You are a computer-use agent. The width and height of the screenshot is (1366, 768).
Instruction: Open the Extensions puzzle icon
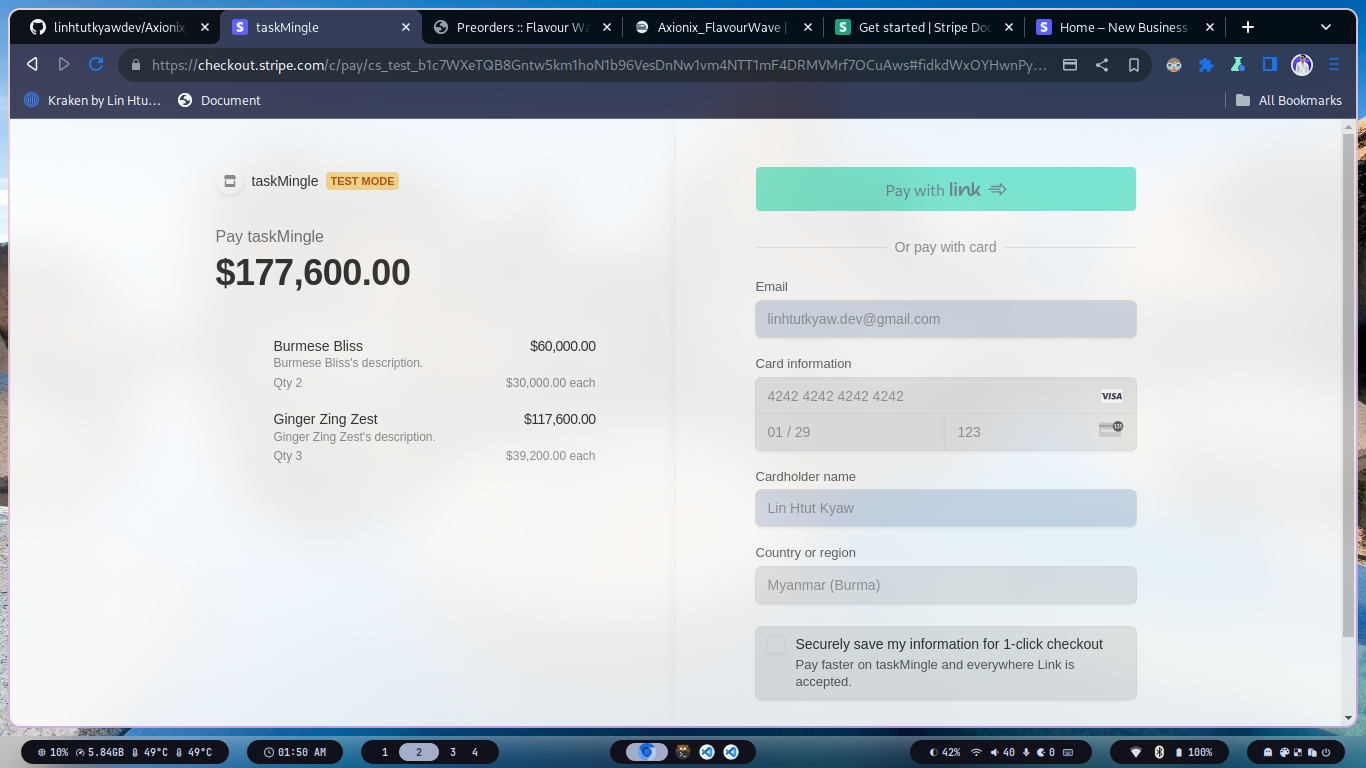click(x=1206, y=65)
